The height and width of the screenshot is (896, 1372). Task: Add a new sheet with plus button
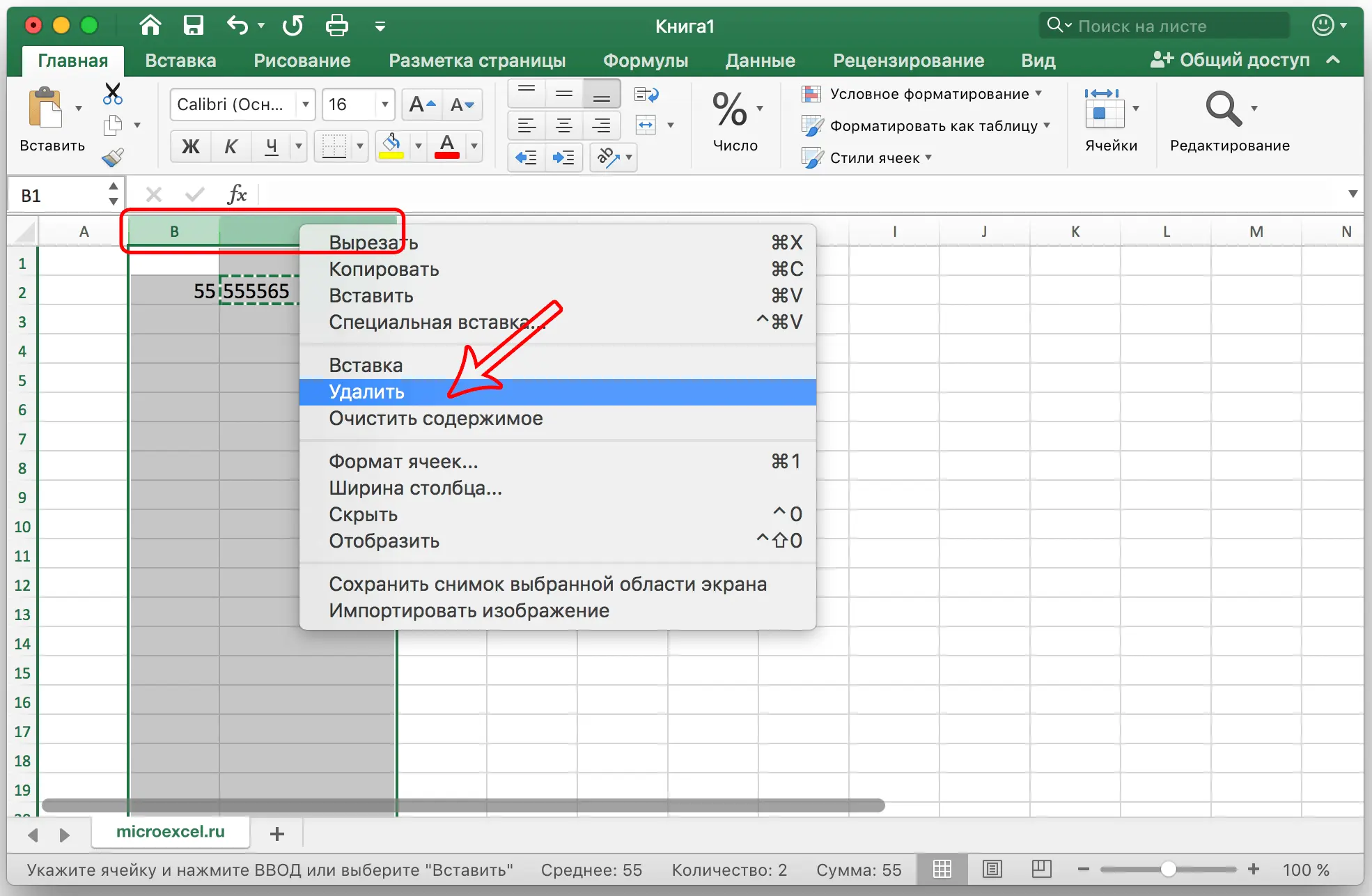276,833
